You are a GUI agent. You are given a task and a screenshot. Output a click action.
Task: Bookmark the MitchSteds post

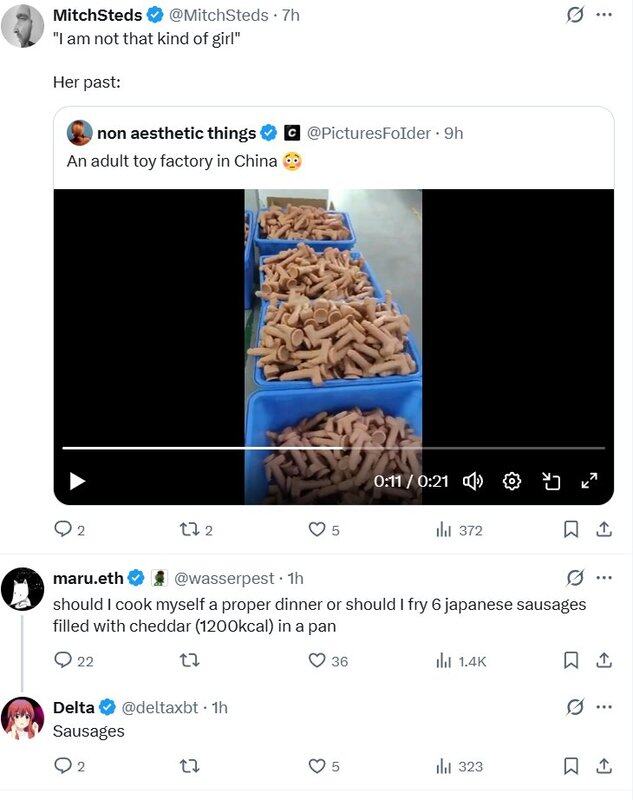571,530
